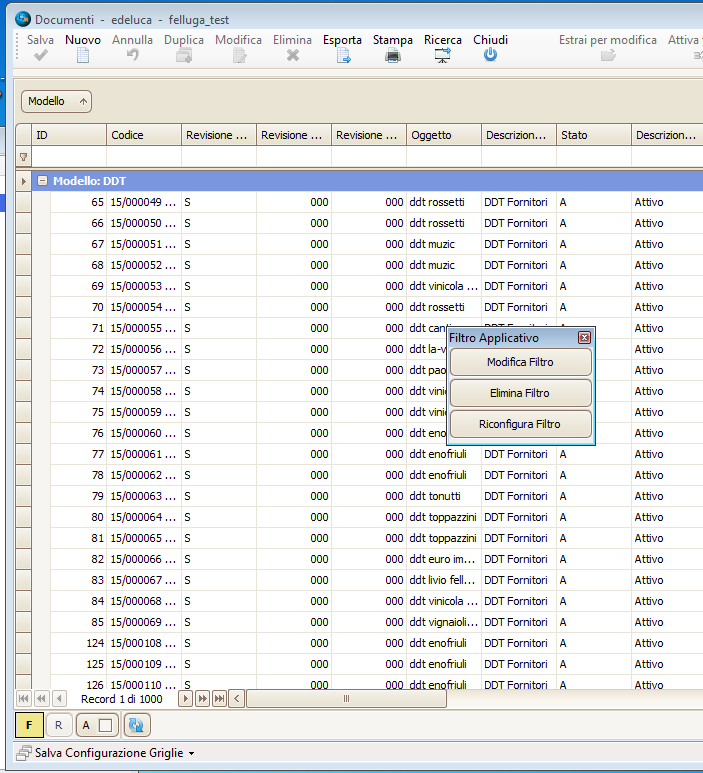Toggle the F filter button
Viewport: 703px width, 773px height.
[30, 725]
